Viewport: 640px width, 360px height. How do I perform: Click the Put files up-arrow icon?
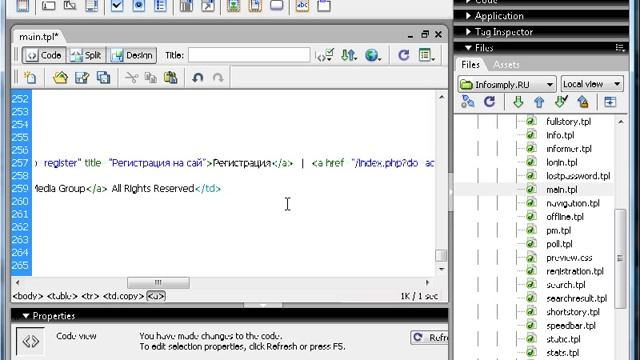[539, 102]
